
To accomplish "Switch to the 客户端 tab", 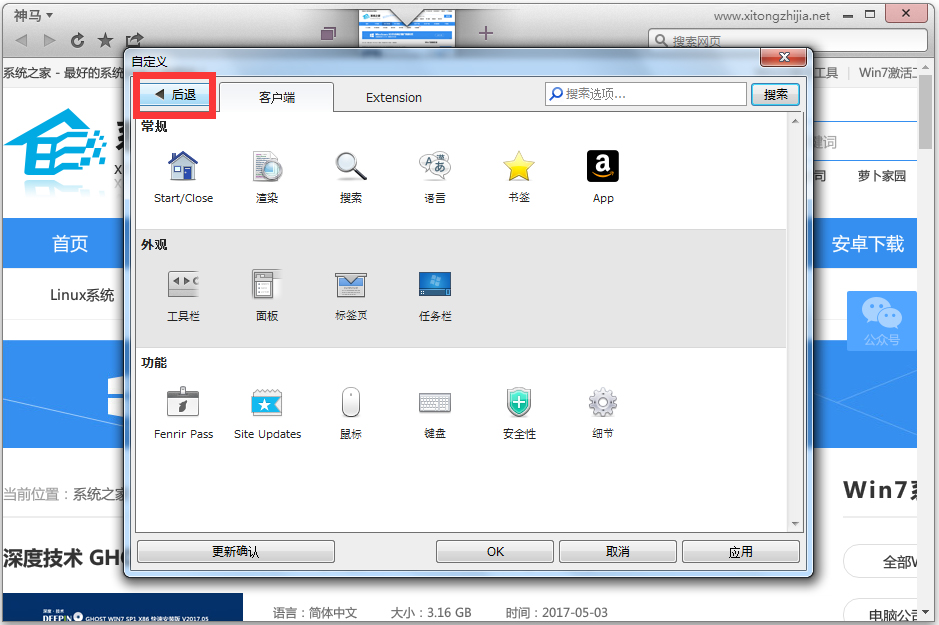I will click(277, 97).
